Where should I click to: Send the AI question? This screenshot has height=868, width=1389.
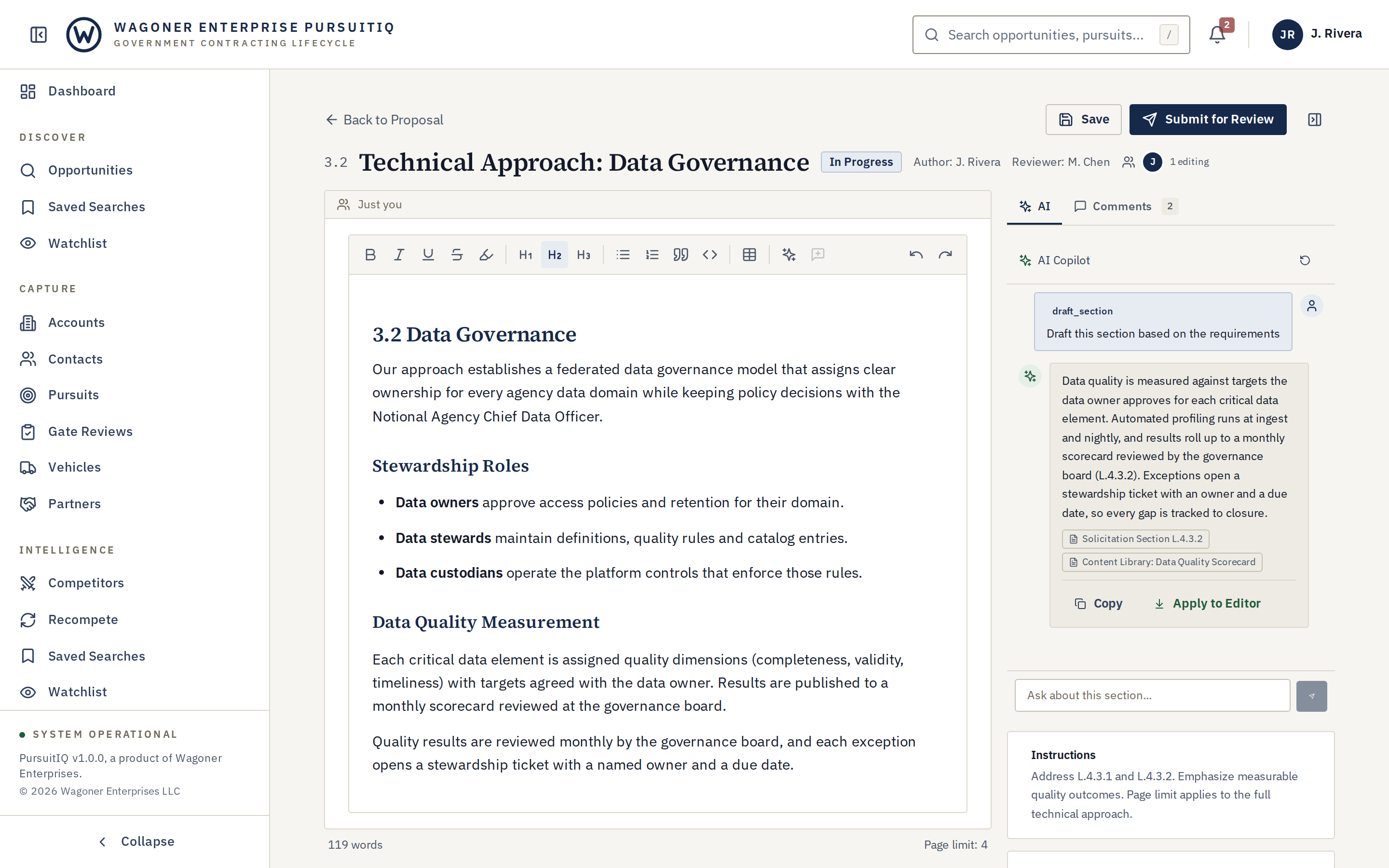coord(1311,696)
